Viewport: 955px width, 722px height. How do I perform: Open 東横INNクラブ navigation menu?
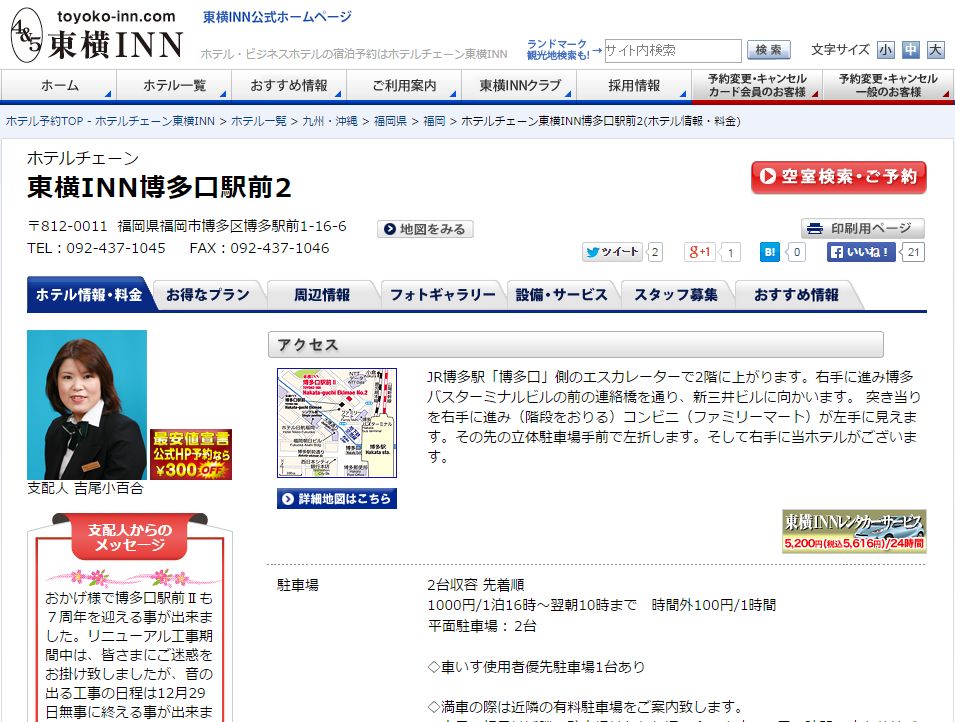click(520, 86)
